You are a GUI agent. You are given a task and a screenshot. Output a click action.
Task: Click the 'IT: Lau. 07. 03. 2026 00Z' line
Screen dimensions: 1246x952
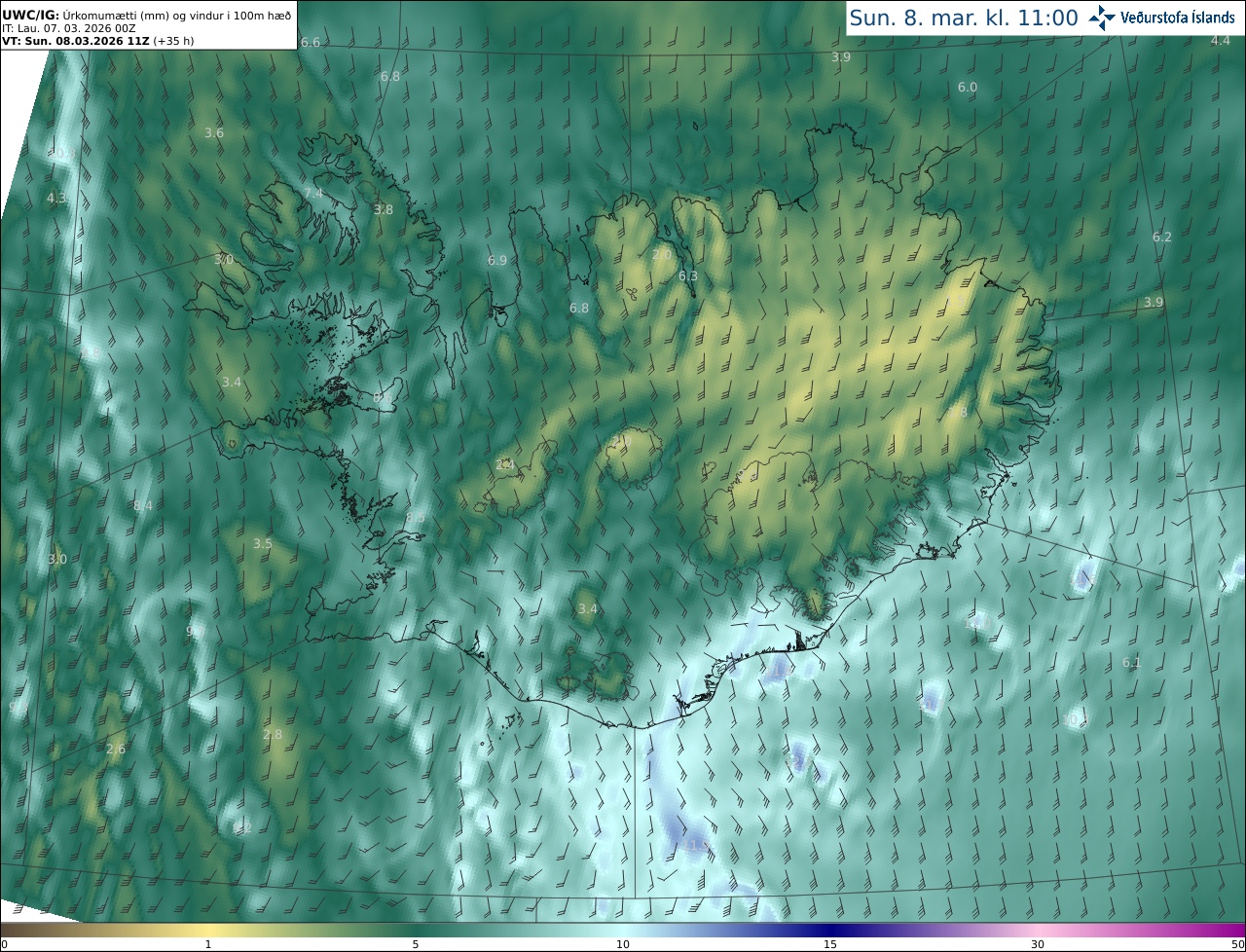[x=67, y=28]
